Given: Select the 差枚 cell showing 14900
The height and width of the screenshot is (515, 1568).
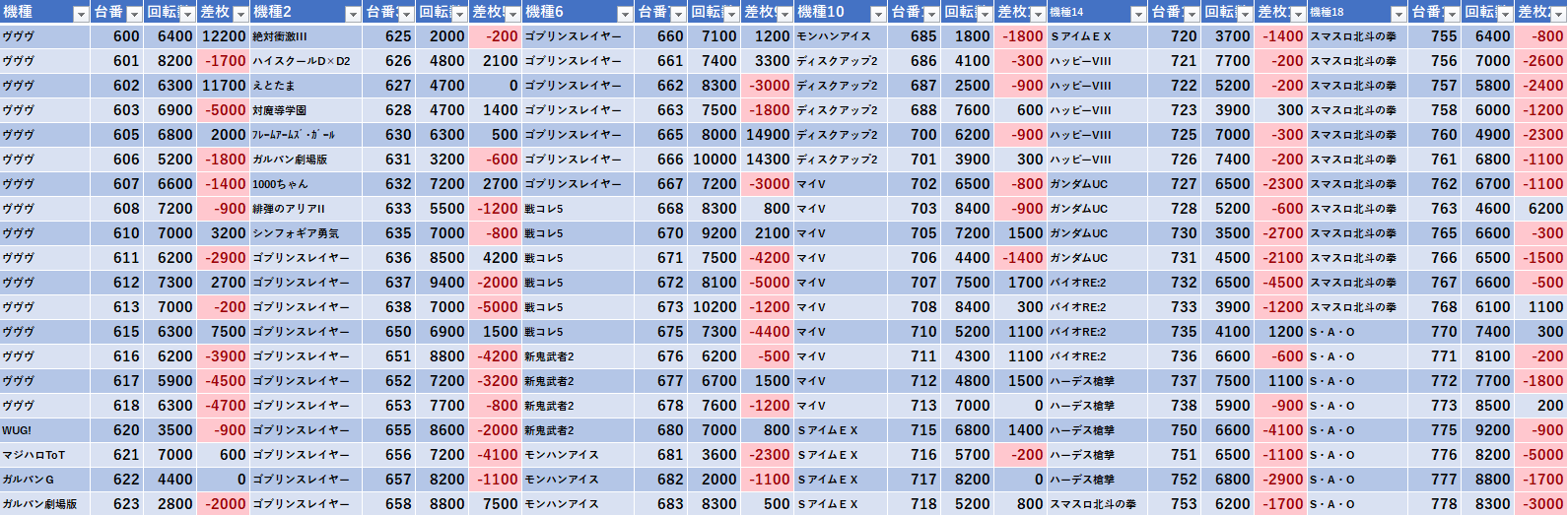Looking at the screenshot, I should (x=767, y=135).
